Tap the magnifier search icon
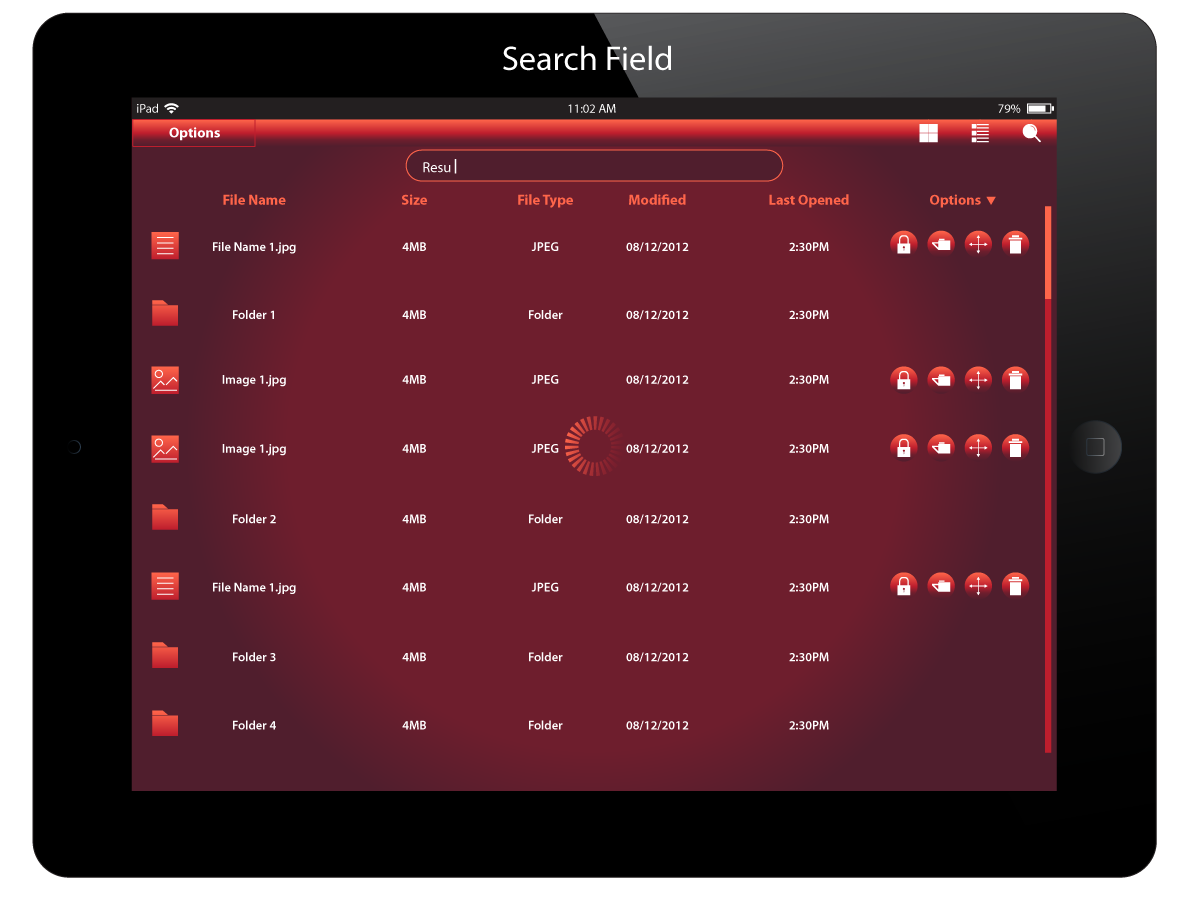 (x=1032, y=133)
